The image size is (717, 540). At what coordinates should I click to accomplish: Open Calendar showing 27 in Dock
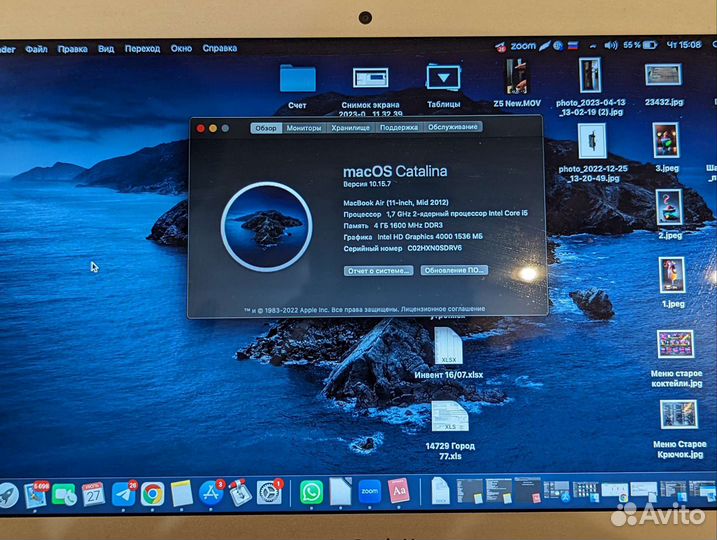click(x=93, y=494)
